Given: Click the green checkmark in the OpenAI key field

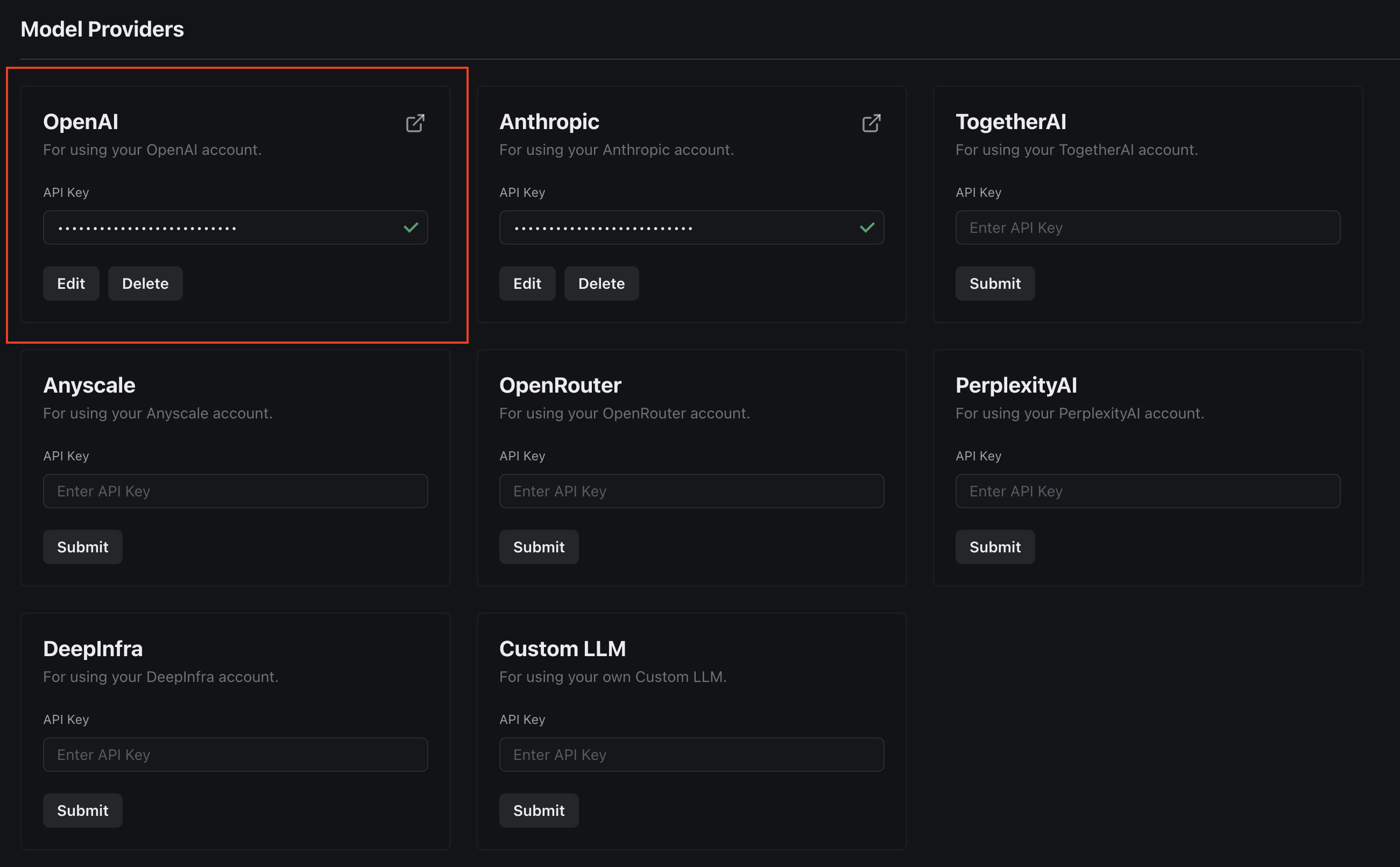Looking at the screenshot, I should pyautogui.click(x=411, y=228).
